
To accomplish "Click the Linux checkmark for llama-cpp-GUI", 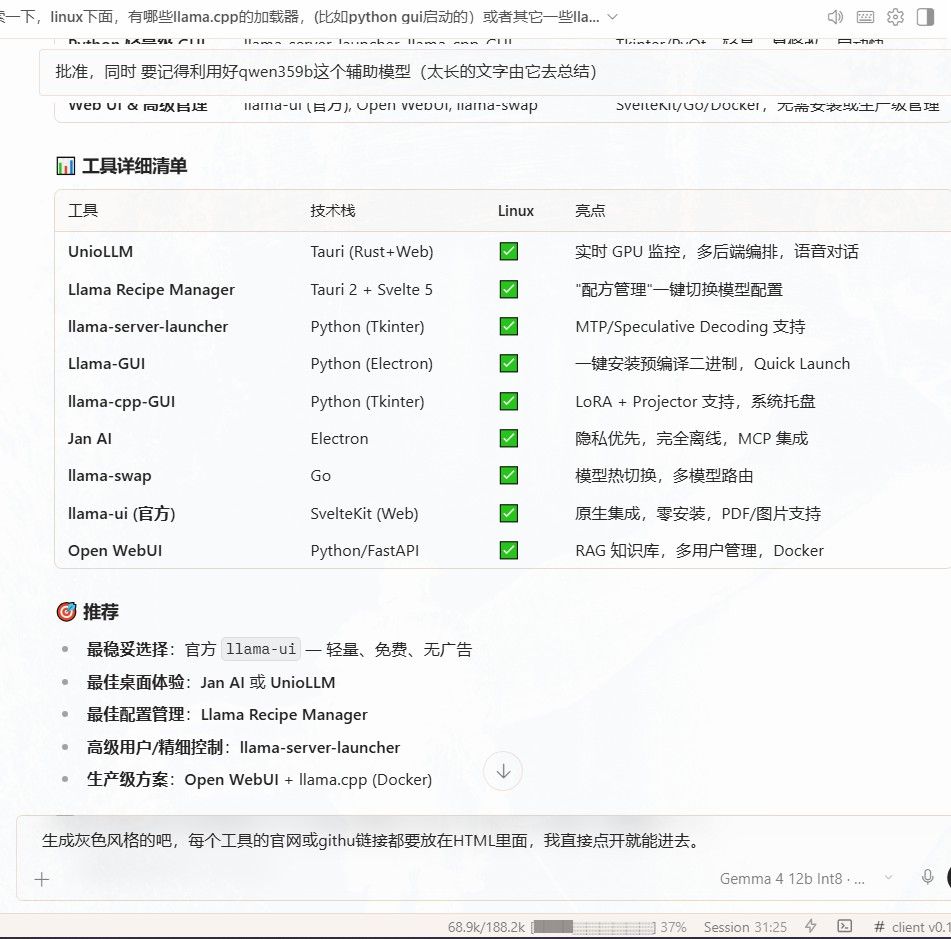I will coord(509,401).
